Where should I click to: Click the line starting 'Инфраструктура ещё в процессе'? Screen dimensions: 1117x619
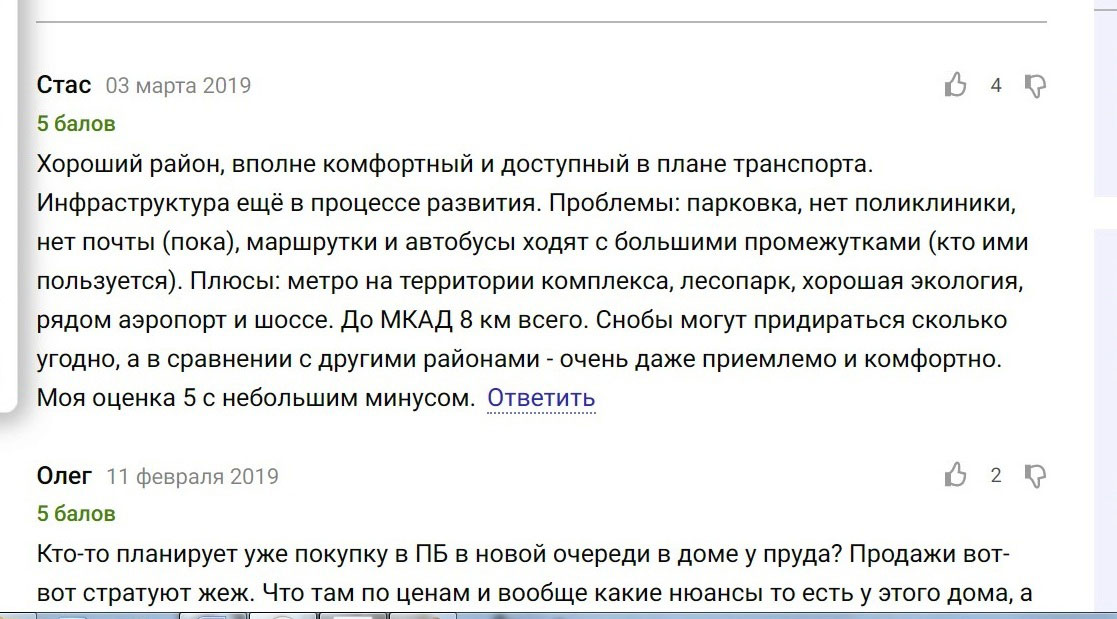[x=526, y=203]
